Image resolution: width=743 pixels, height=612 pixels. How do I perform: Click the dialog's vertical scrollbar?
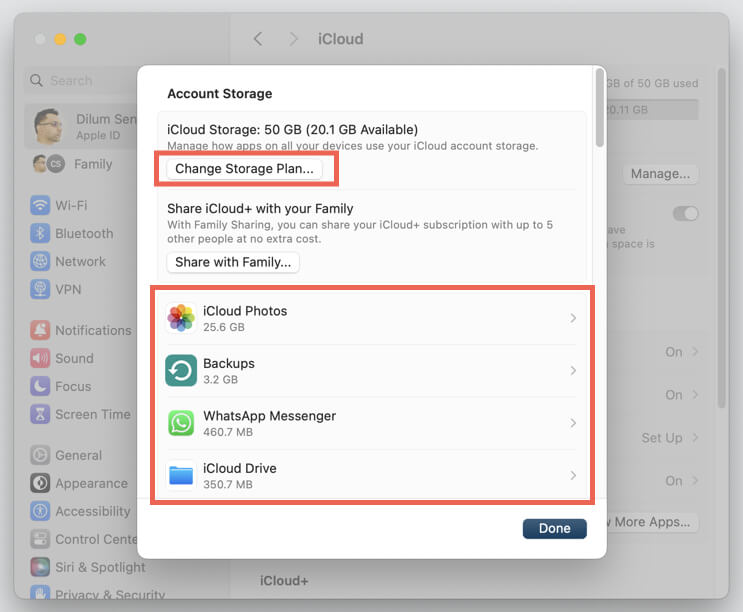[x=600, y=108]
